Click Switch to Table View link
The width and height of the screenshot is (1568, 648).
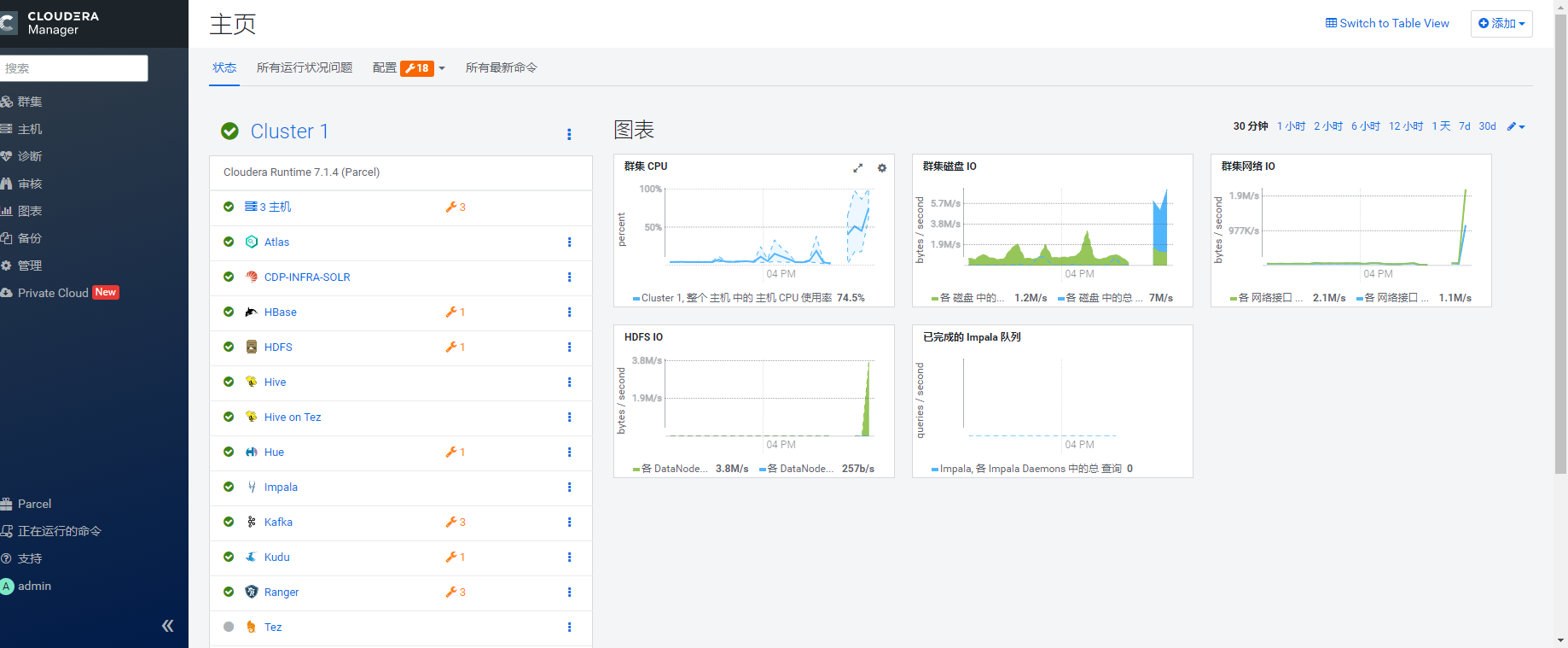(1387, 23)
